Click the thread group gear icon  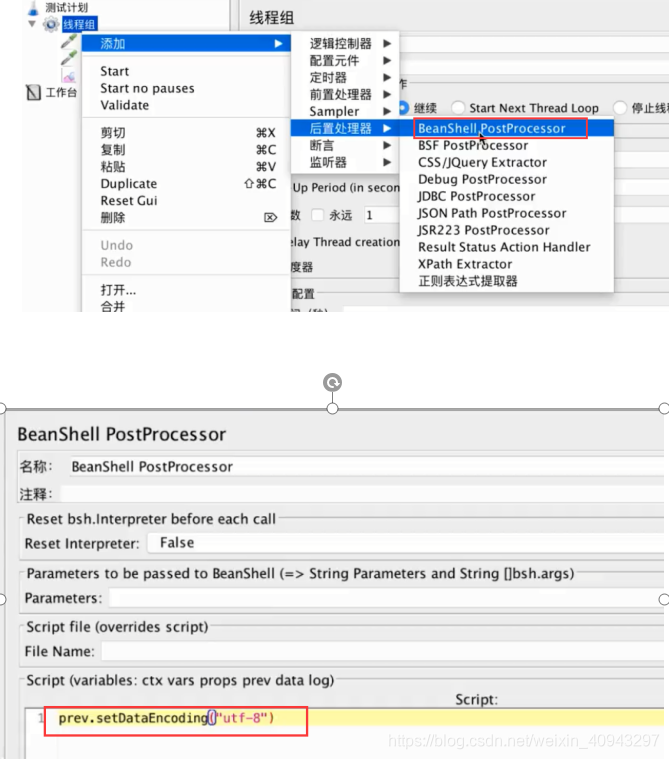[50, 24]
